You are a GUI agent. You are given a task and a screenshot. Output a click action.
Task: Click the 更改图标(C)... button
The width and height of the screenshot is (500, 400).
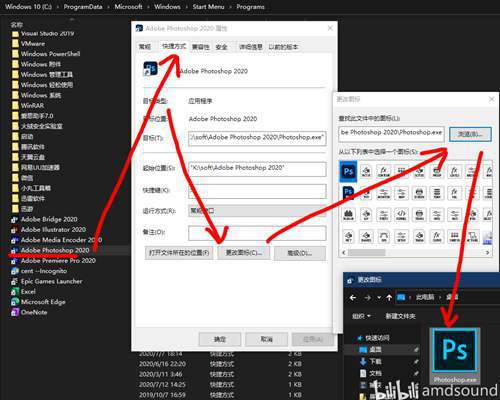(244, 253)
